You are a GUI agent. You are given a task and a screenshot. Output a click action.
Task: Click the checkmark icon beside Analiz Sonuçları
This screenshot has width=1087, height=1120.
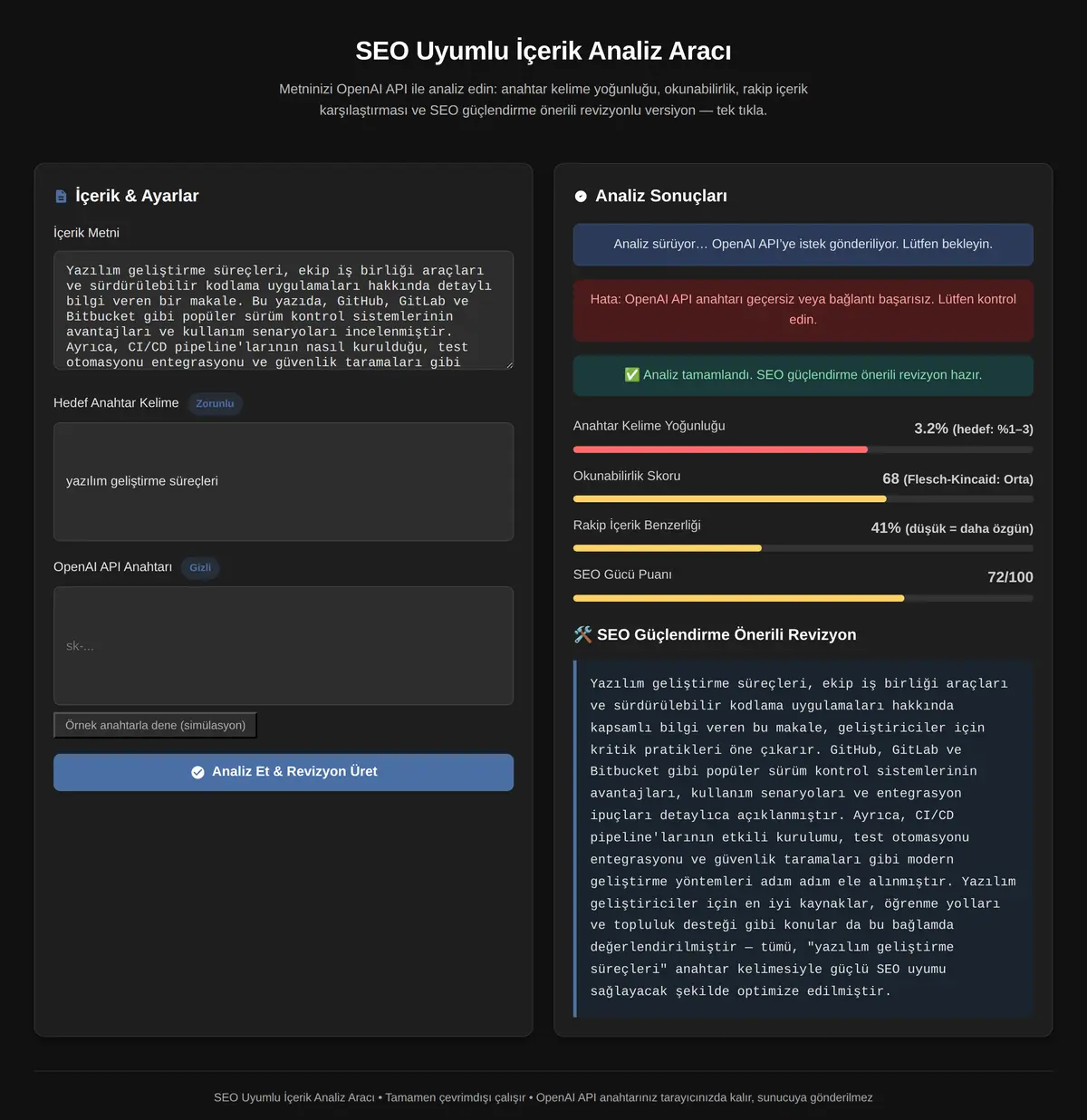click(x=581, y=197)
